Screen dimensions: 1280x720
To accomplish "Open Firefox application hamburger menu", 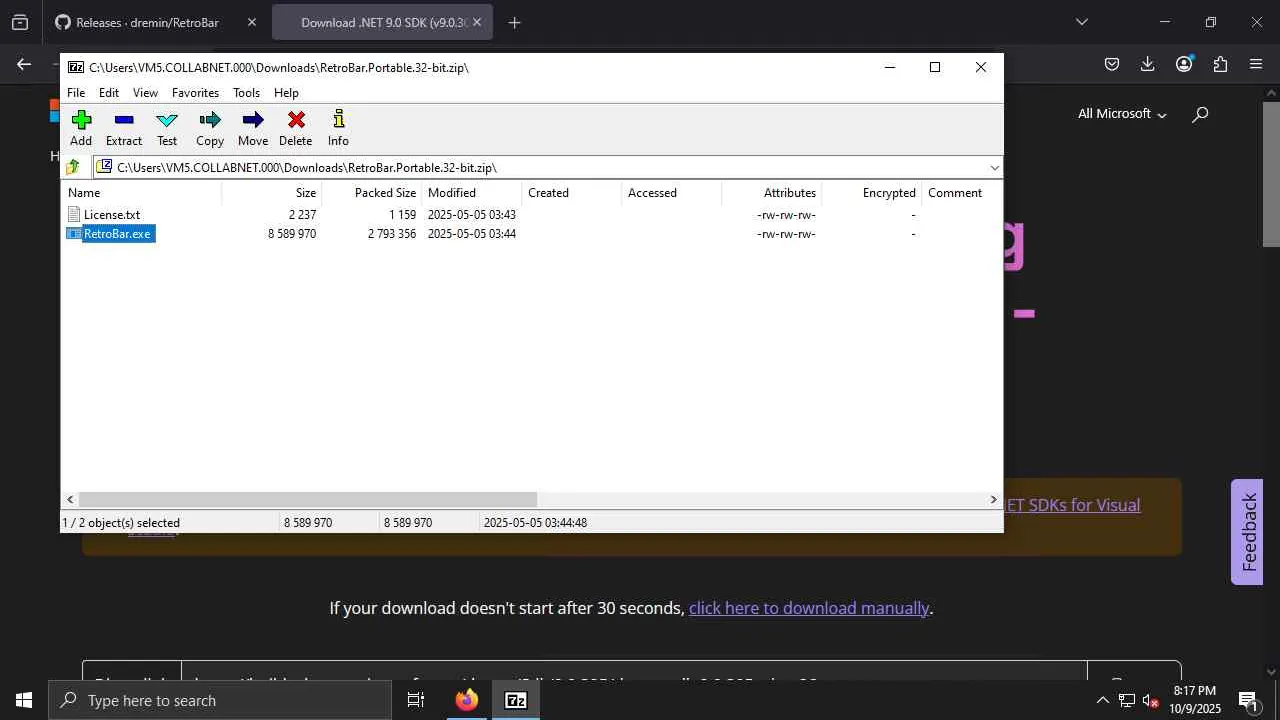I will (1256, 64).
